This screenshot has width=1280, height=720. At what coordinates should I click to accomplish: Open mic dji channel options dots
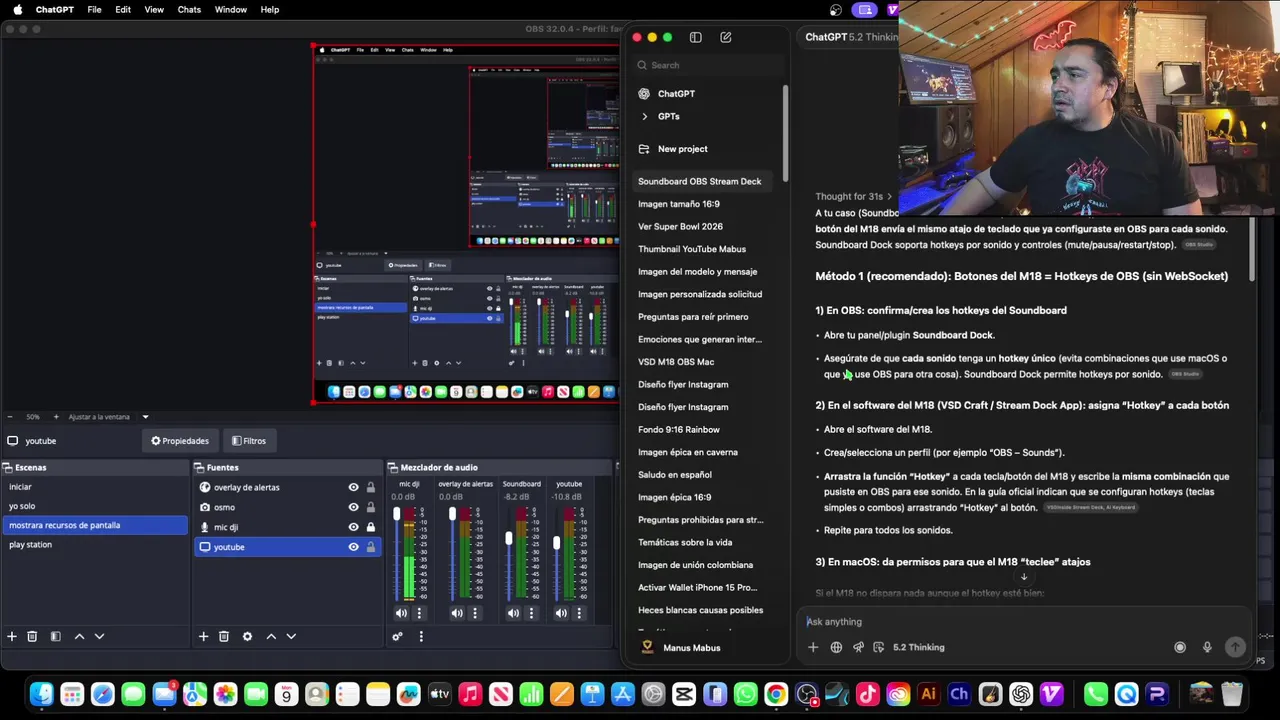click(419, 613)
